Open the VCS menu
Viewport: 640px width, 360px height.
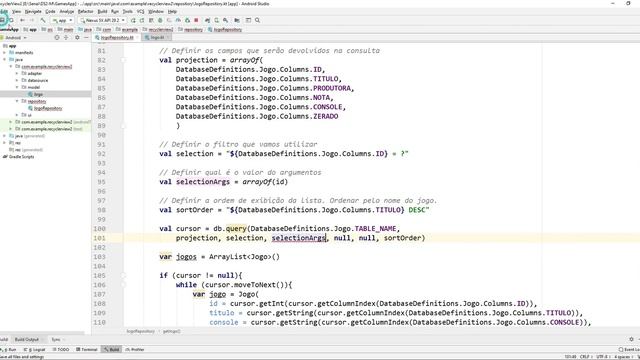pyautogui.click(x=140, y=11)
